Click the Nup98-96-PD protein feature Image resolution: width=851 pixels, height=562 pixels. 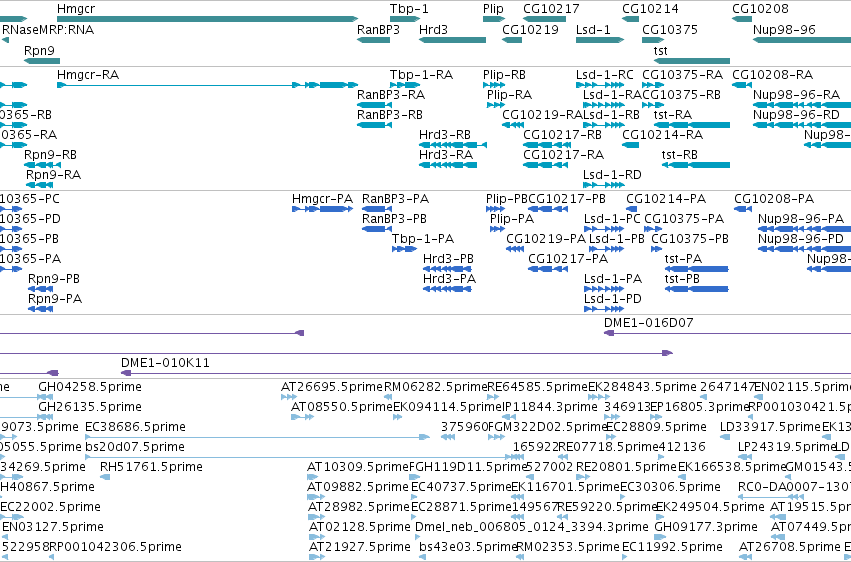[804, 249]
